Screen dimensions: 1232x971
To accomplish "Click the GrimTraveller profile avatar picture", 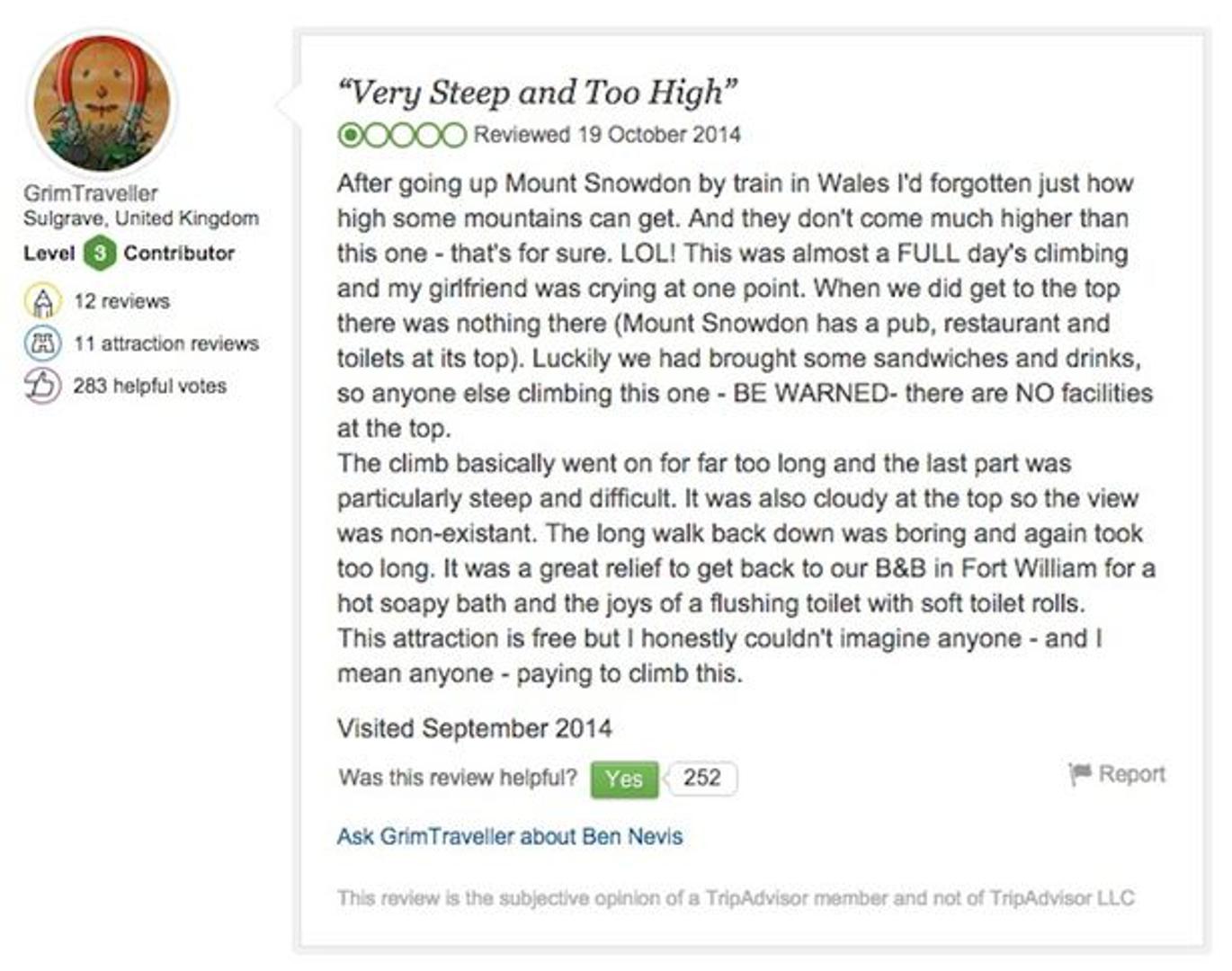I will tap(102, 103).
